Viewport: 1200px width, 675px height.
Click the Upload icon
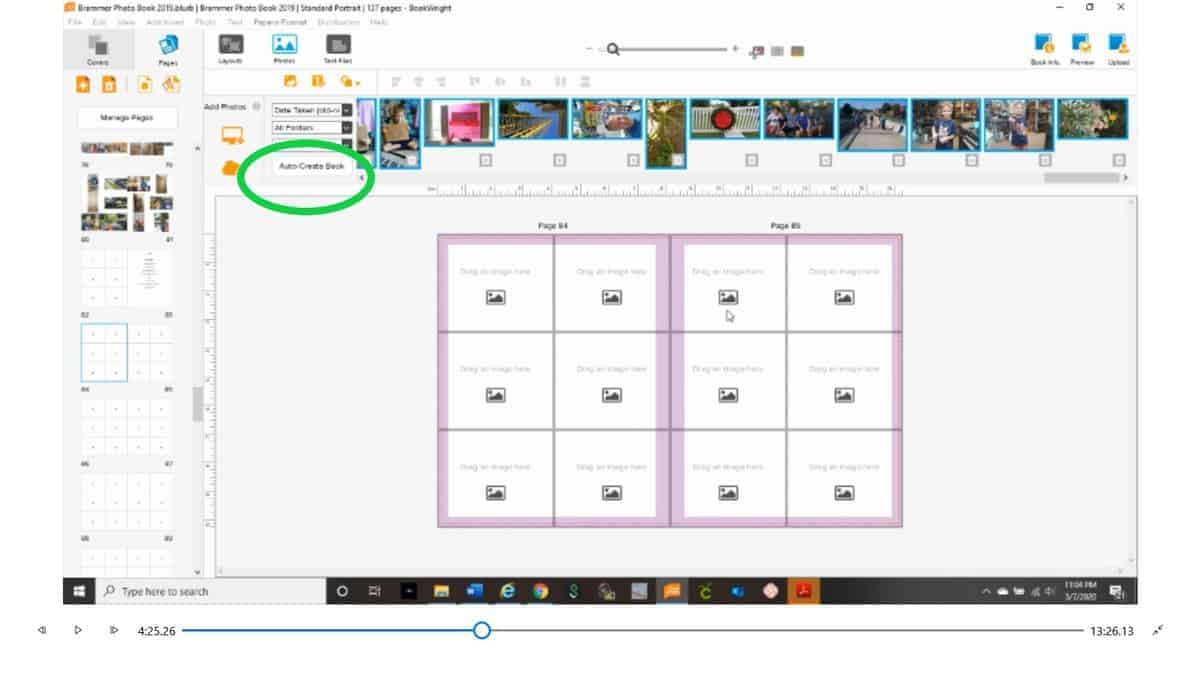(x=1118, y=47)
